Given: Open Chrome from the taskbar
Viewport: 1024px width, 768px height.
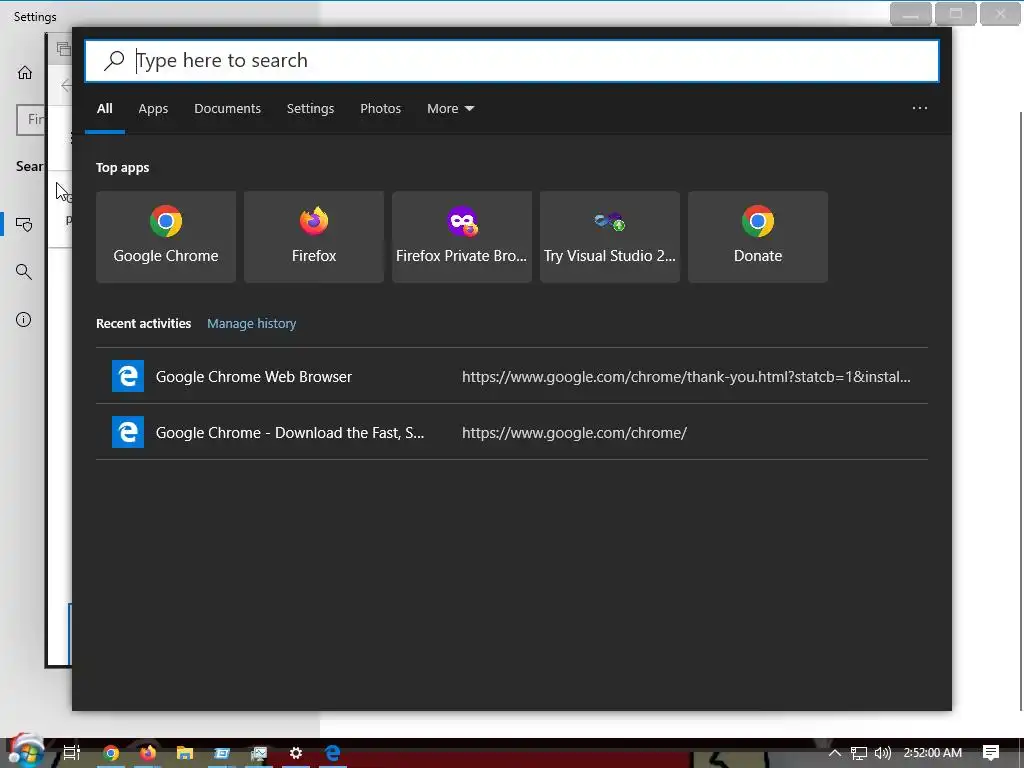Looking at the screenshot, I should point(111,753).
